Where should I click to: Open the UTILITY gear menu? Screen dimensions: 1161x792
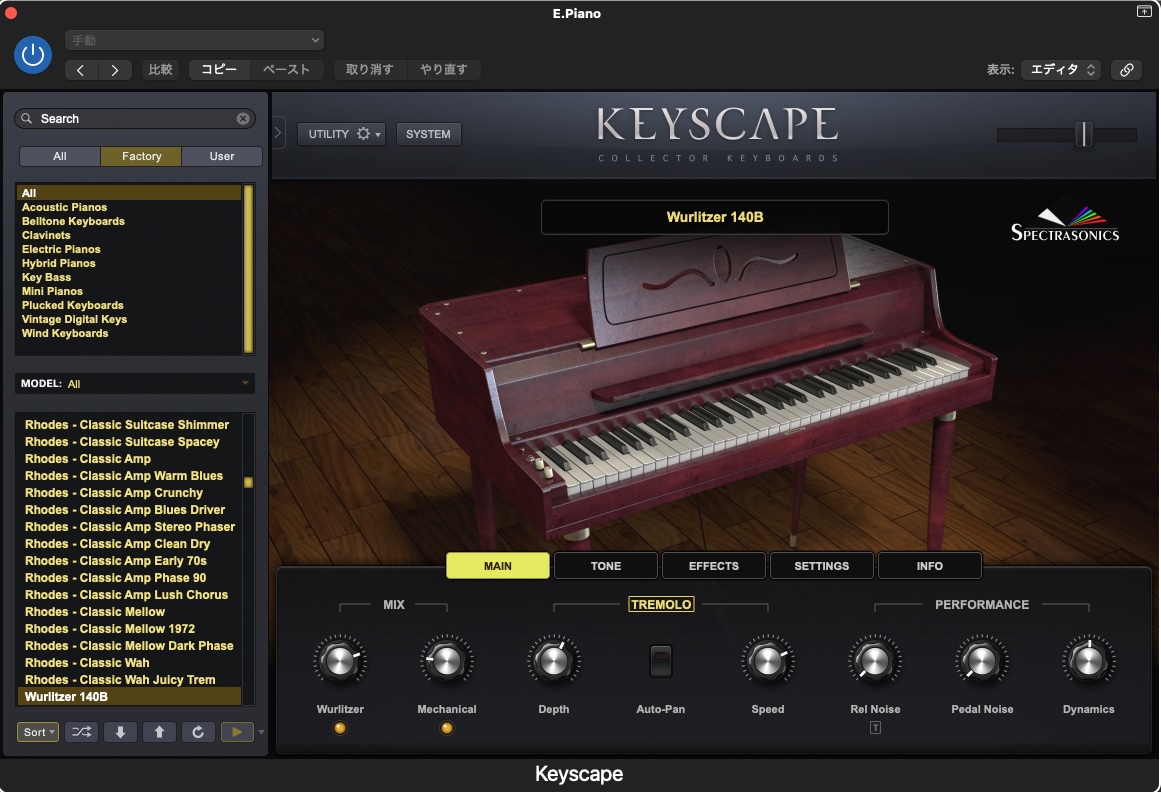pyautogui.click(x=341, y=134)
